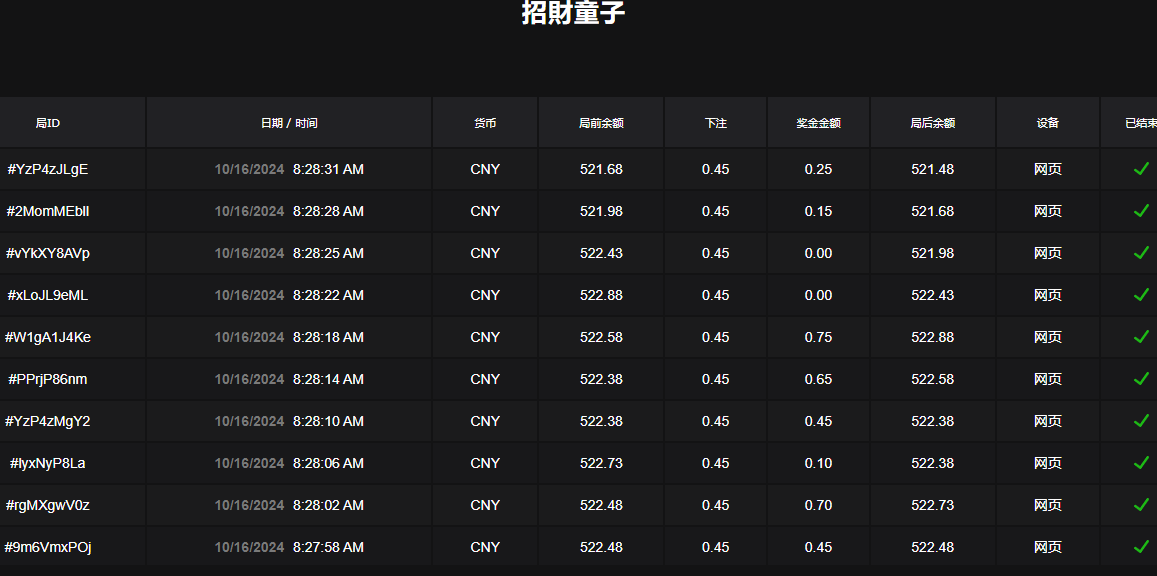This screenshot has width=1157, height=576.
Task: Click the completed icon for #rgMXgwV0z
Action: [1140, 505]
